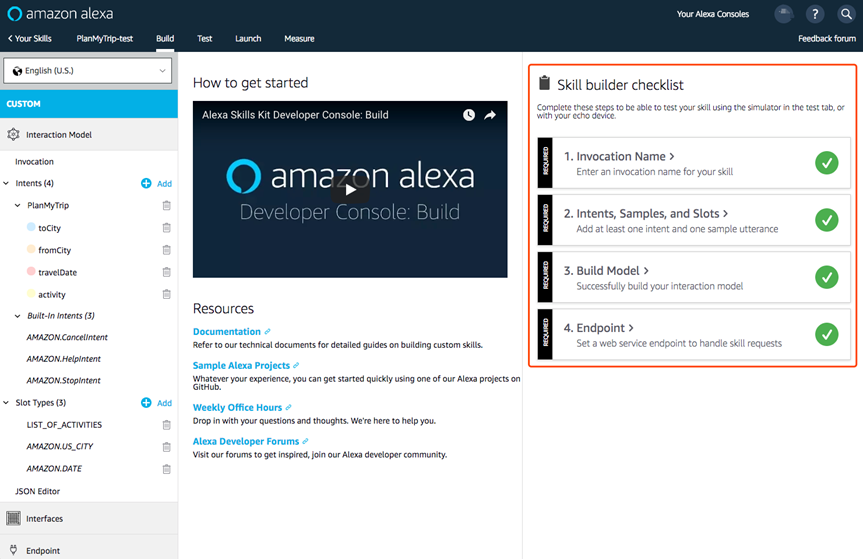Open the Feedback forum link
The image size is (863, 559).
click(827, 39)
